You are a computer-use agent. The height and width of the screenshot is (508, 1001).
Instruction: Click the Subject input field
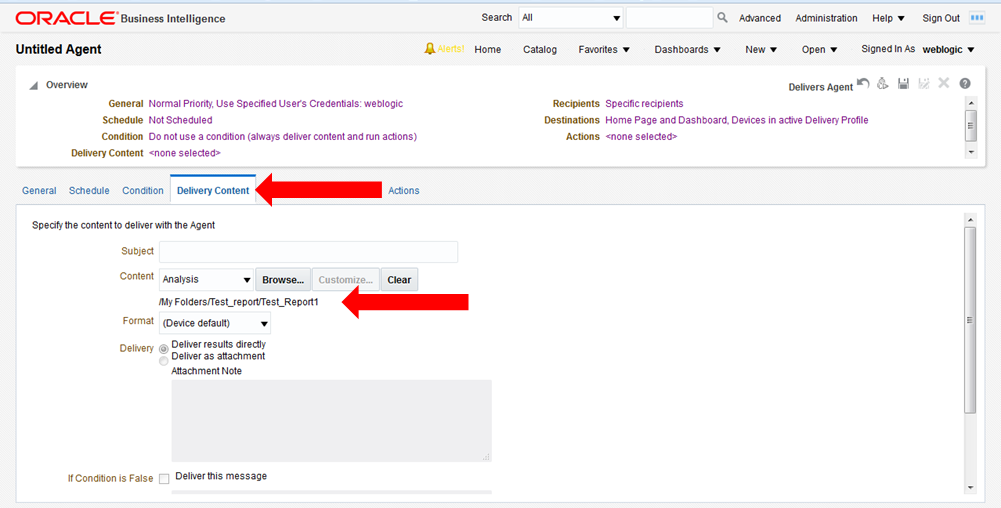pos(308,251)
